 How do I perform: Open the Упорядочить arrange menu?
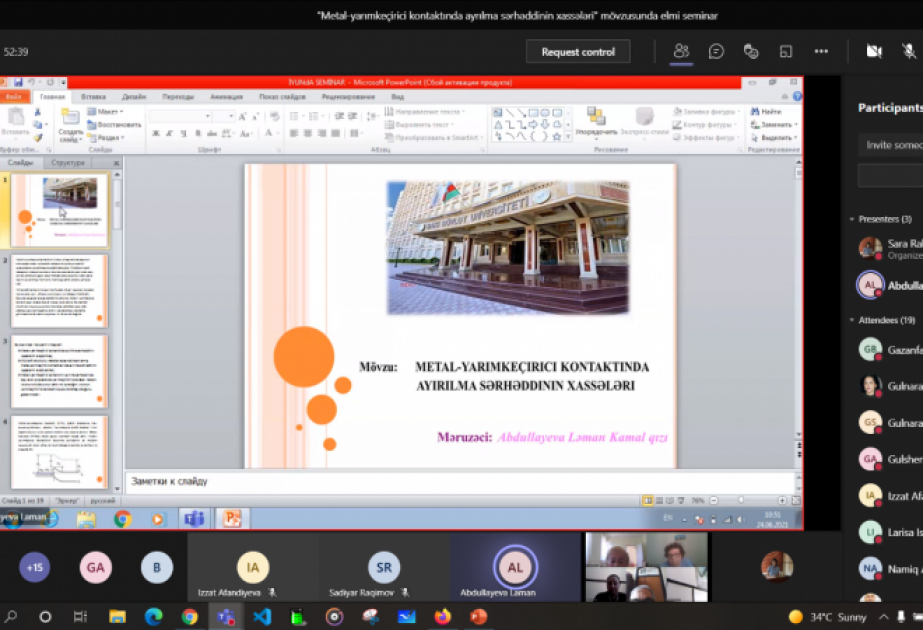[x=596, y=121]
